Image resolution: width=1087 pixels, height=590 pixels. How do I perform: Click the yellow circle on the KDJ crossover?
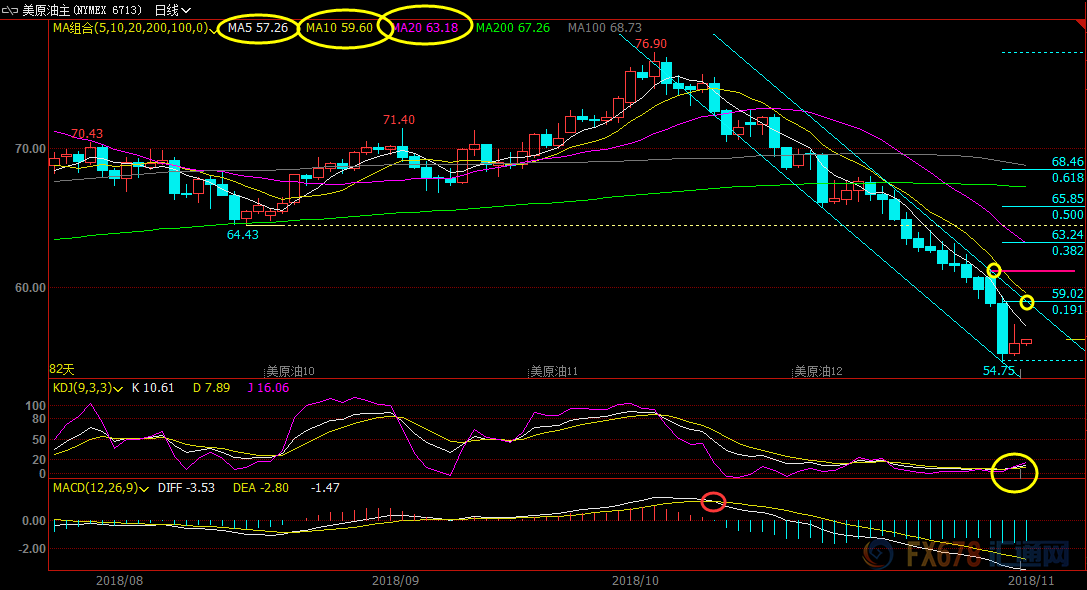point(1015,472)
